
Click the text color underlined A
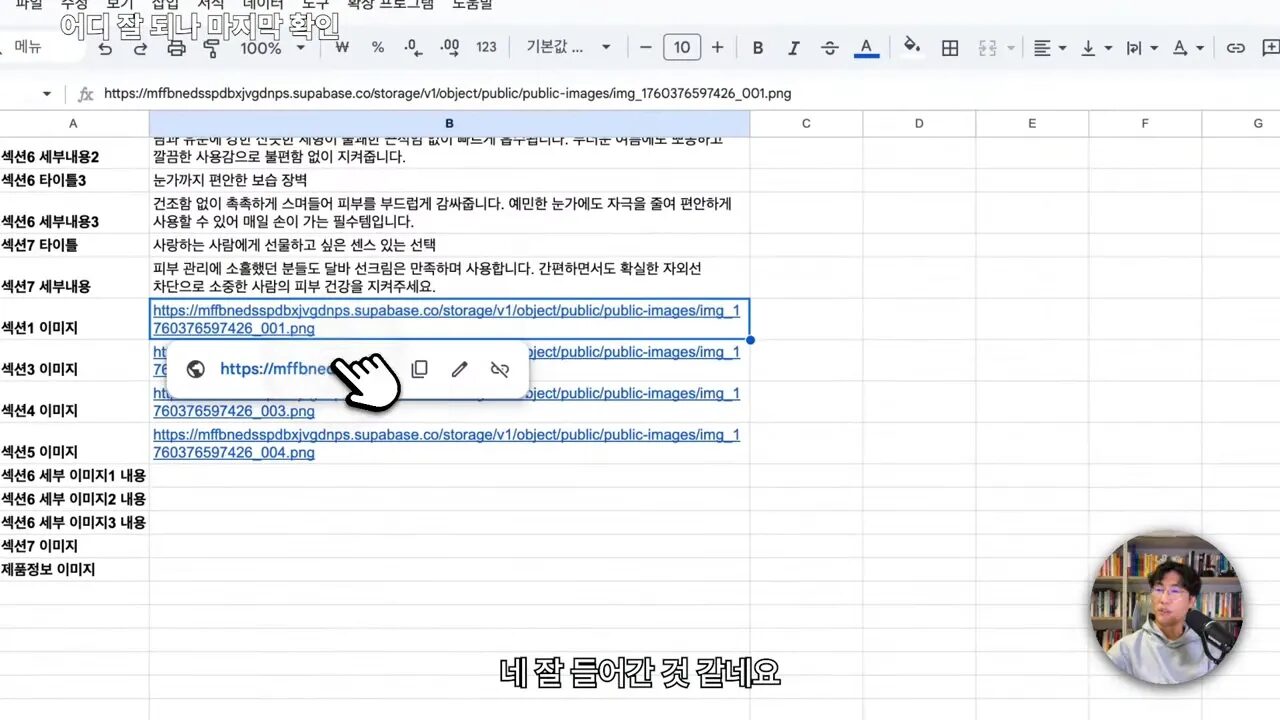(866, 48)
